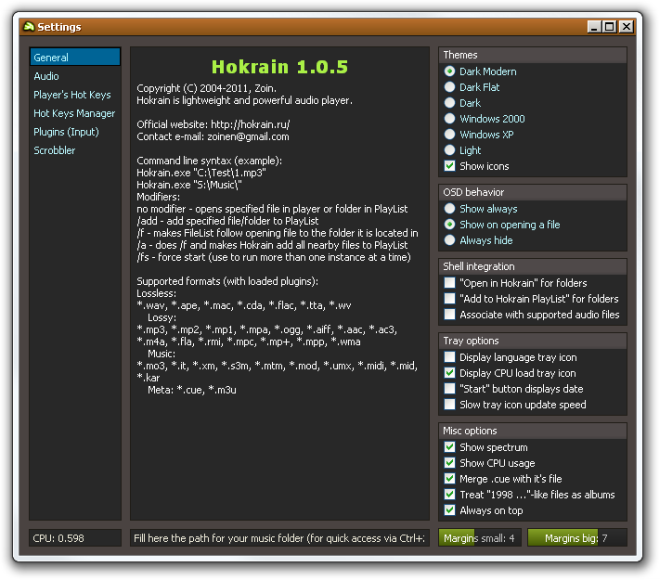The image size is (660, 580).
Task: Click the Hokrain app icon in title bar
Action: 28,27
